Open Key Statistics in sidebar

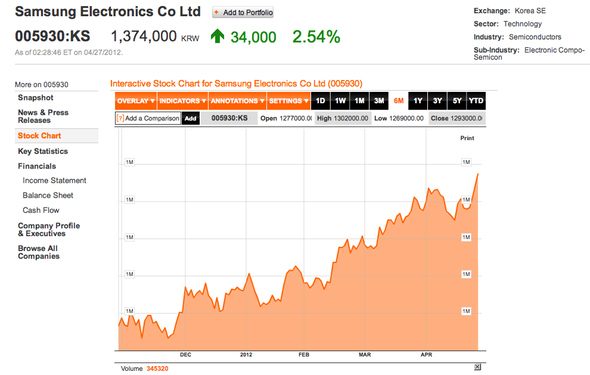coord(43,151)
